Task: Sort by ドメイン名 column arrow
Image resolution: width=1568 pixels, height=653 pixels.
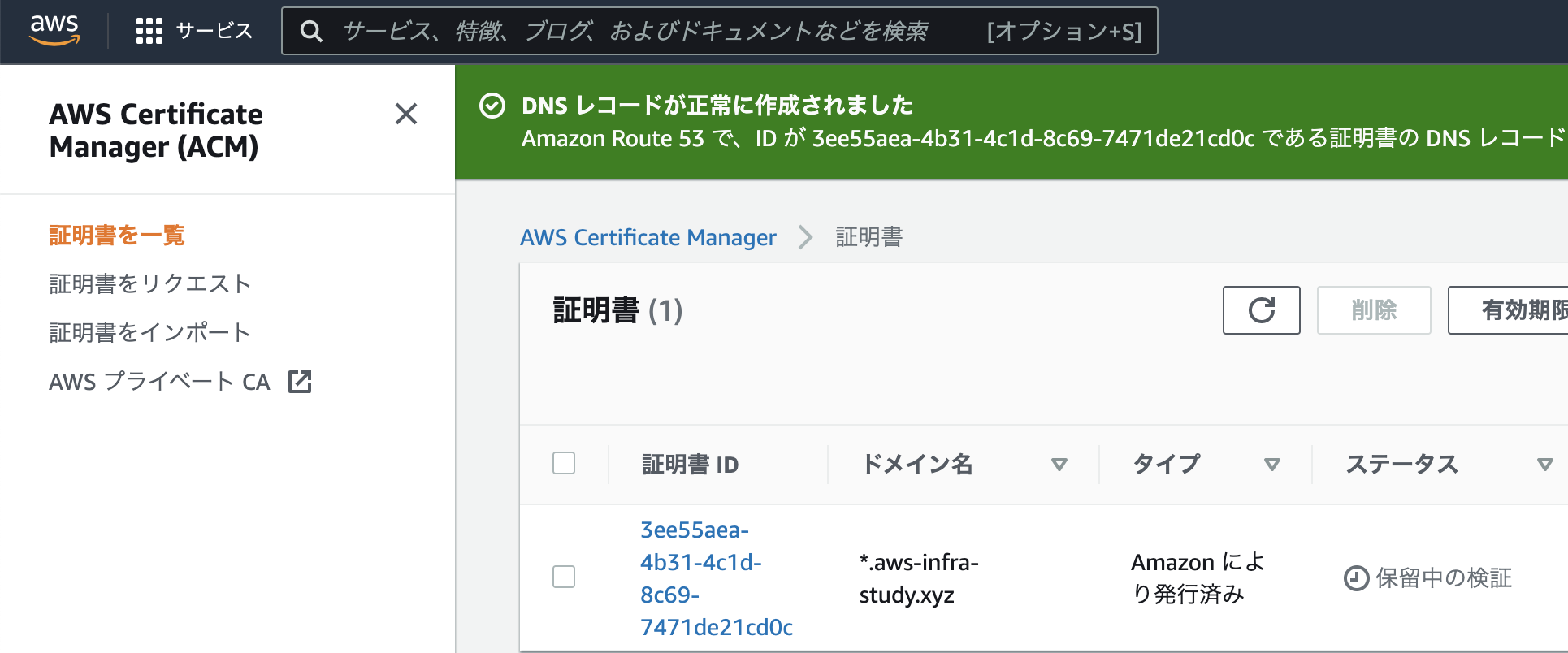Action: point(1059,465)
